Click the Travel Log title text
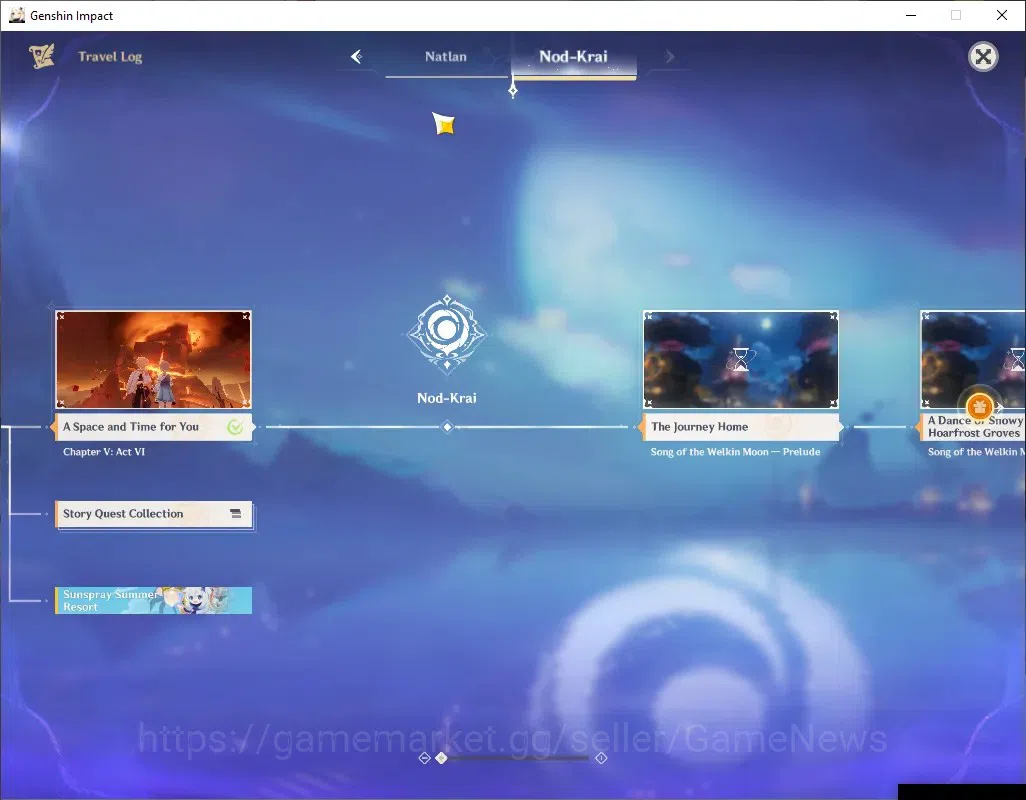1026x800 pixels. point(110,57)
